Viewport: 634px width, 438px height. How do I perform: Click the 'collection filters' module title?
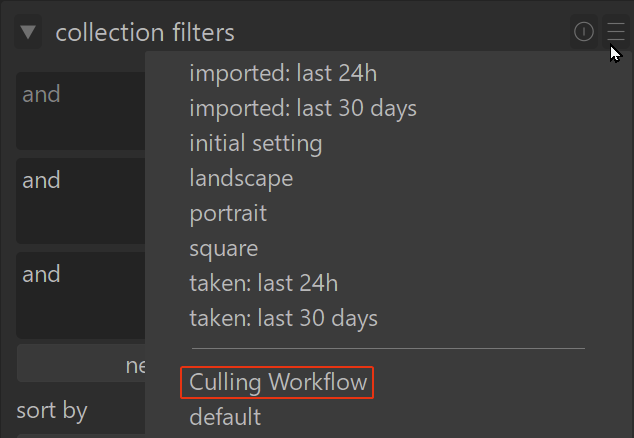pos(145,33)
